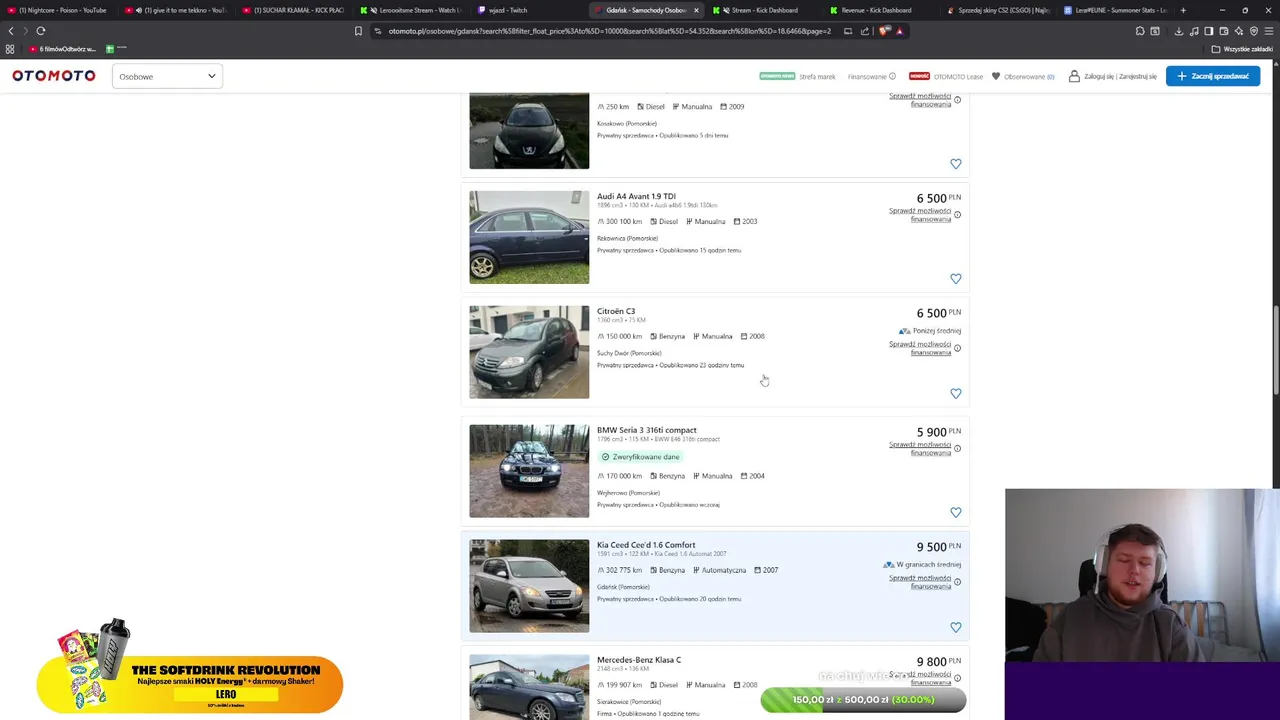This screenshot has height=720, width=1280.
Task: Open a new browser tab
Action: [x=1183, y=10]
